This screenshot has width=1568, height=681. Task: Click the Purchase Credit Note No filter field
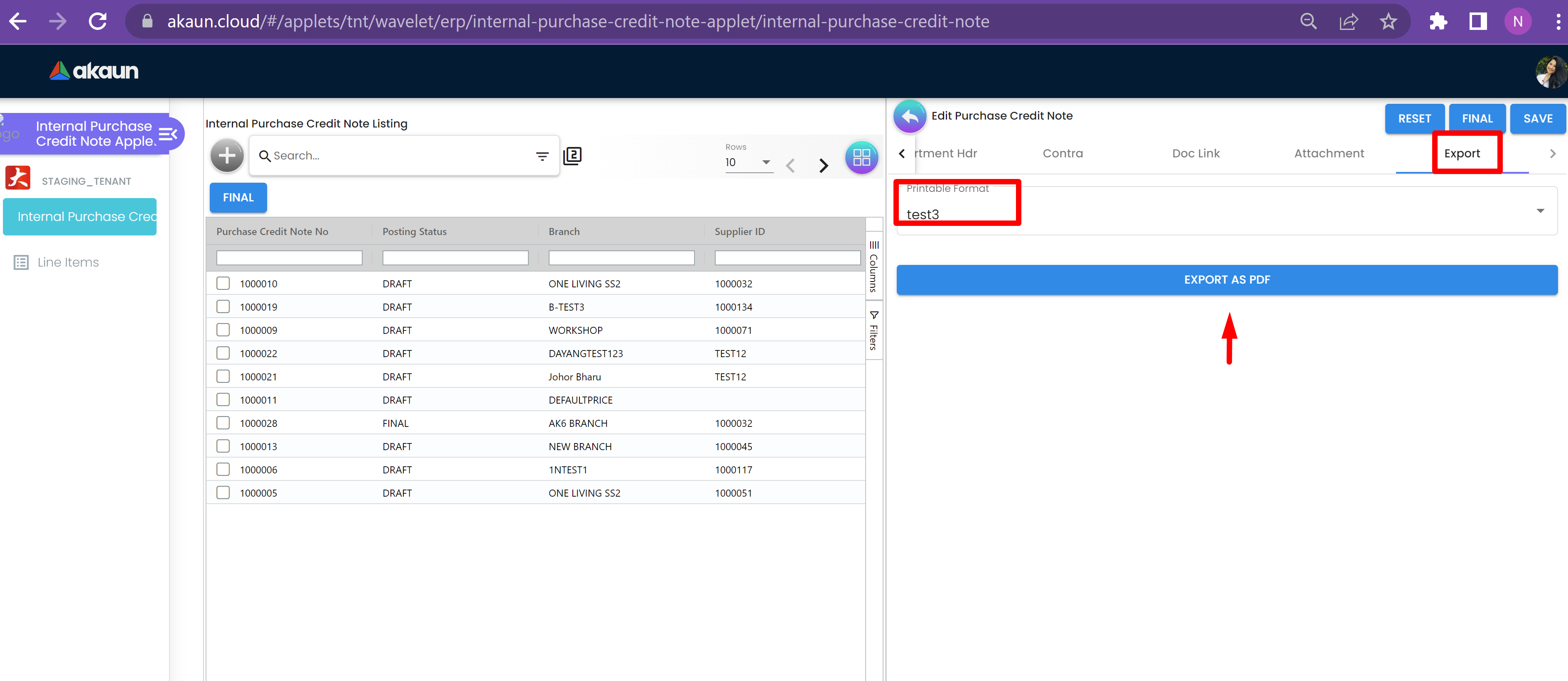point(289,258)
